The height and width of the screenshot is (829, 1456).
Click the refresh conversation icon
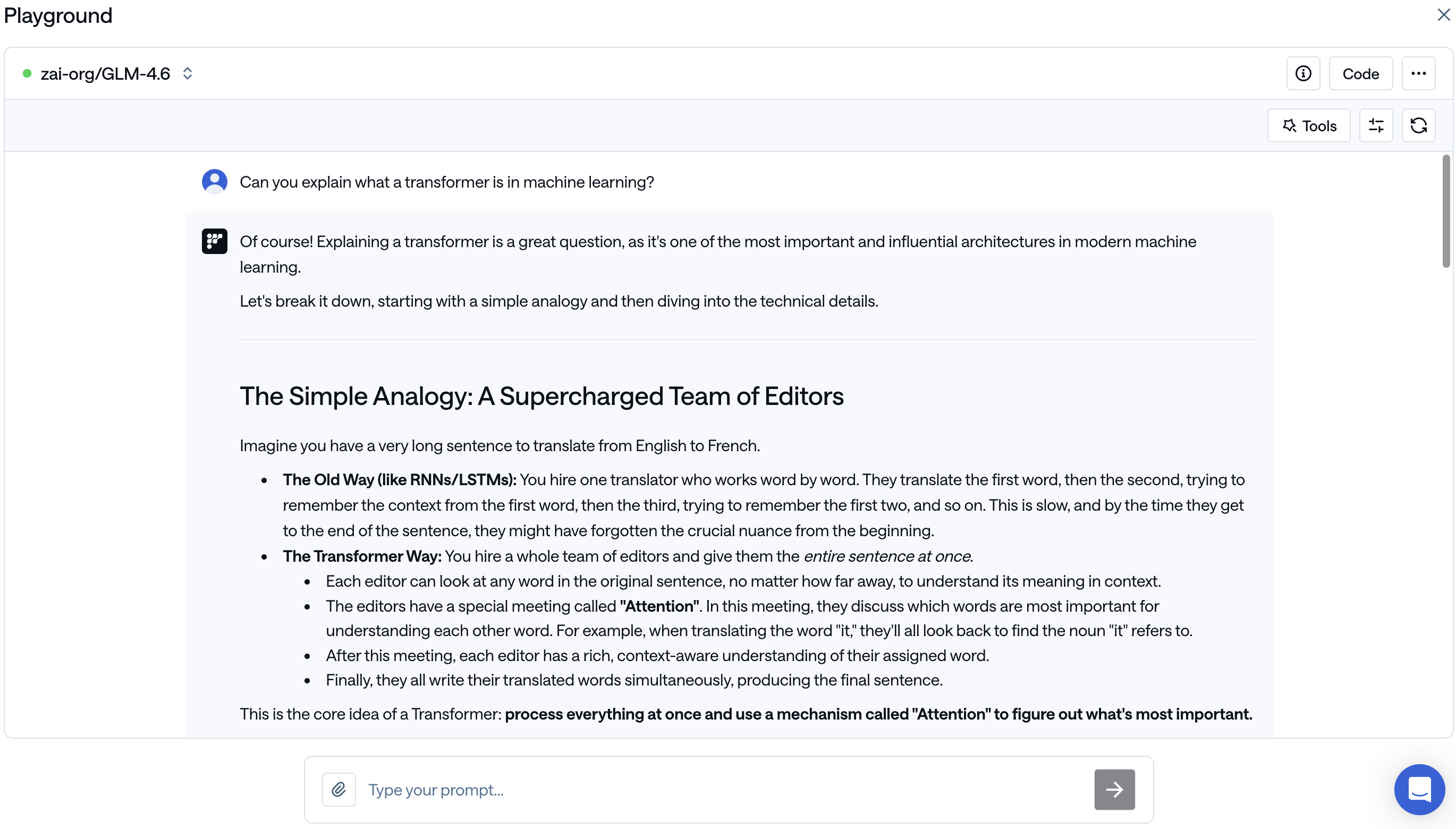[1418, 125]
